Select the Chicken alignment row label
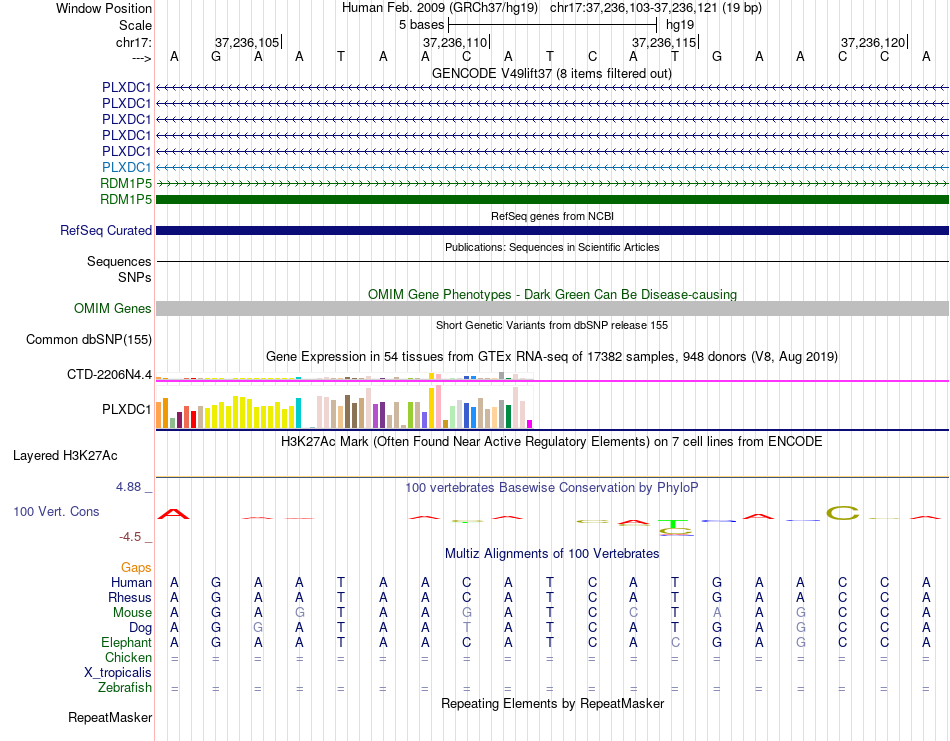Image resolution: width=950 pixels, height=741 pixels. (128, 657)
